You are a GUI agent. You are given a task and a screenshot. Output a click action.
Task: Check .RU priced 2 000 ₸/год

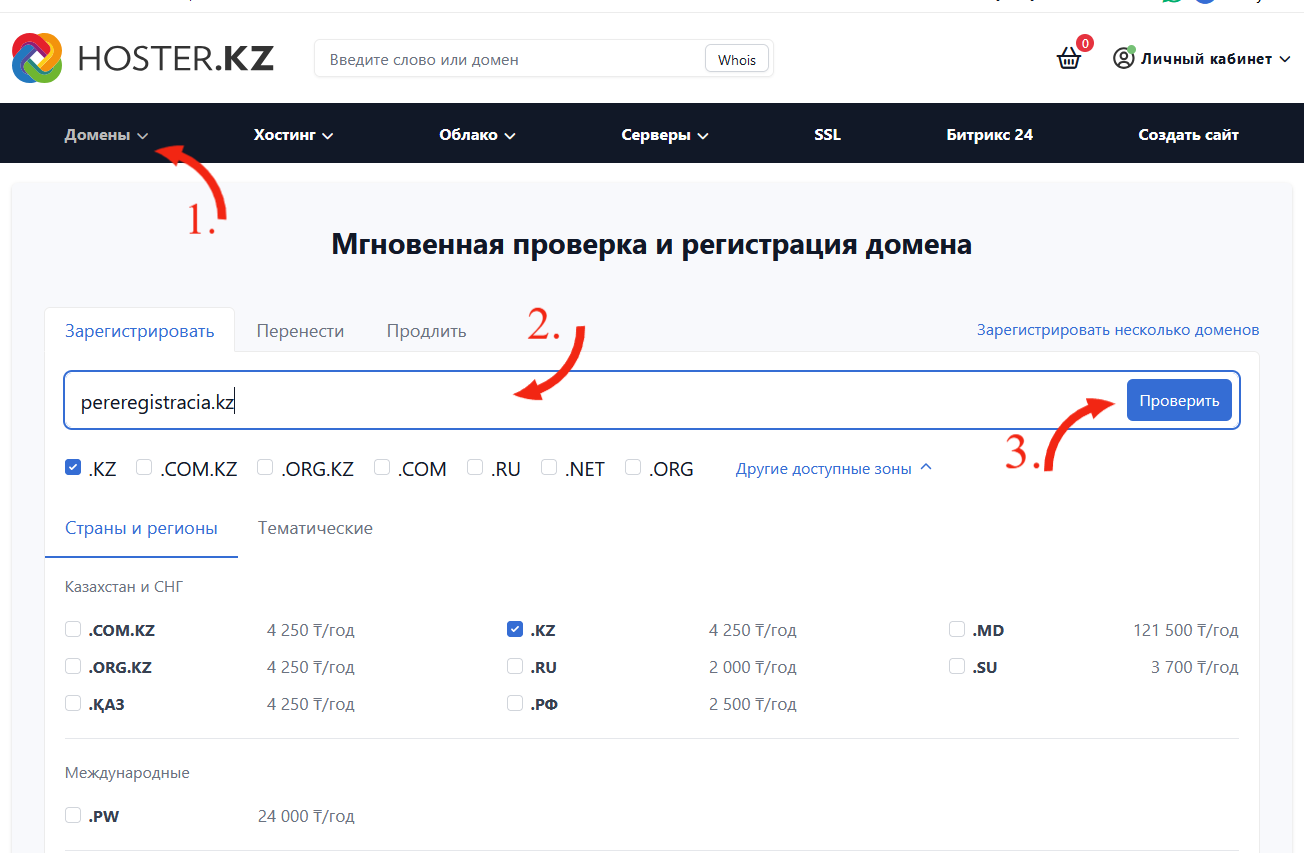point(515,666)
